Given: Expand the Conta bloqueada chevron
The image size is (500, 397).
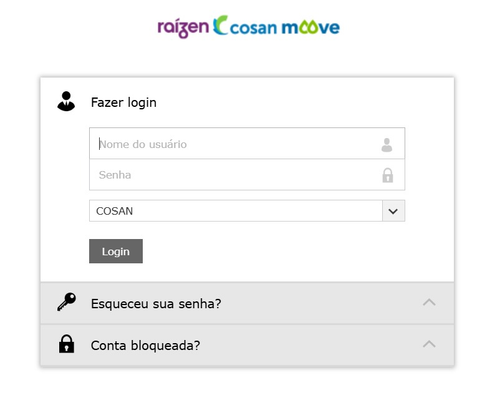Looking at the screenshot, I should point(429,344).
